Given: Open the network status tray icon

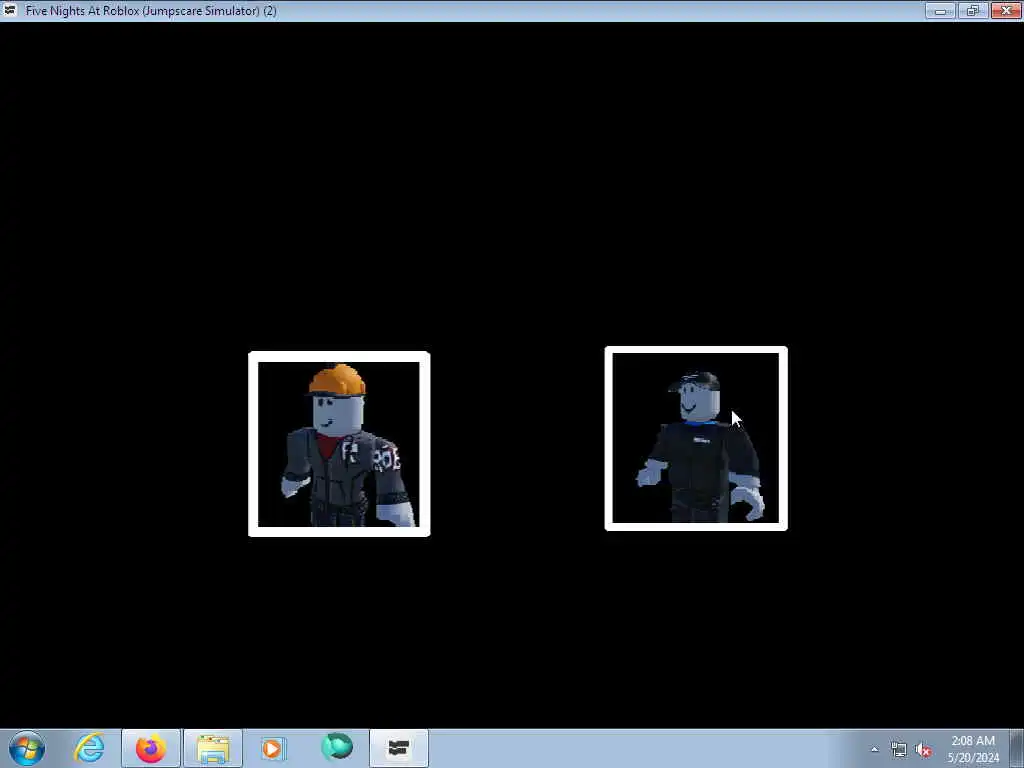Looking at the screenshot, I should pos(899,750).
